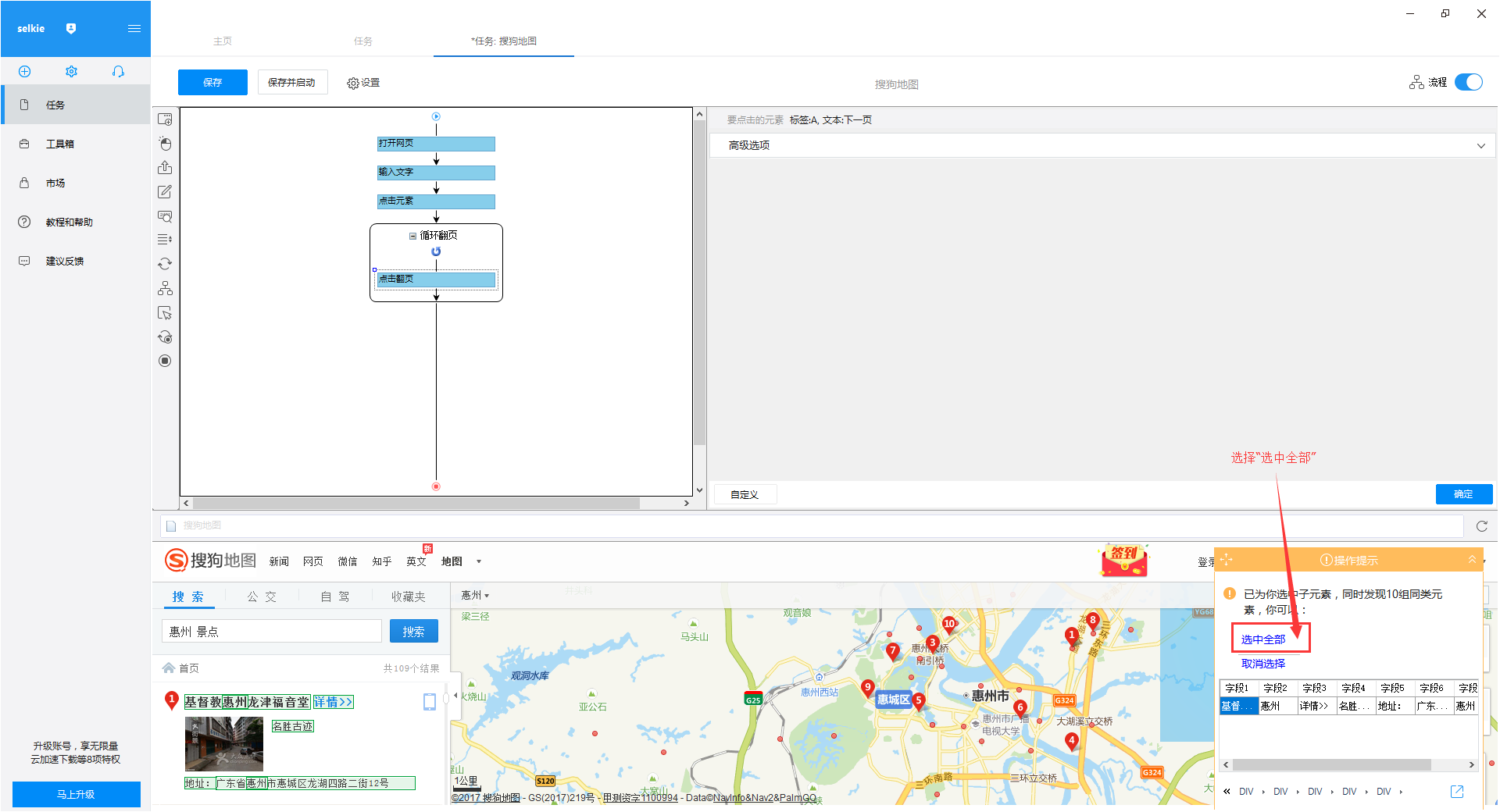Click the double-left arrow before the DIV breadcrumb

pos(1227,792)
